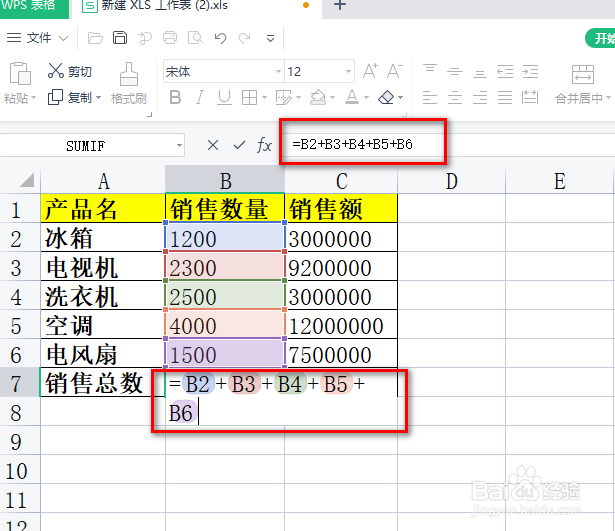Click the select all corner triangle
The height and width of the screenshot is (531, 615).
point(27,180)
